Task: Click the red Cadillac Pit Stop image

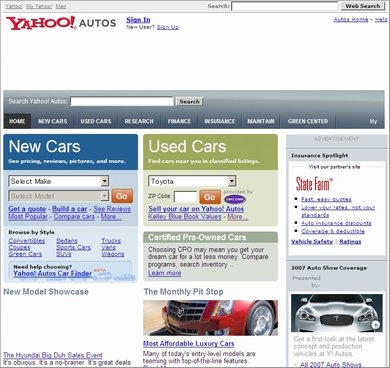Action: click(210, 318)
